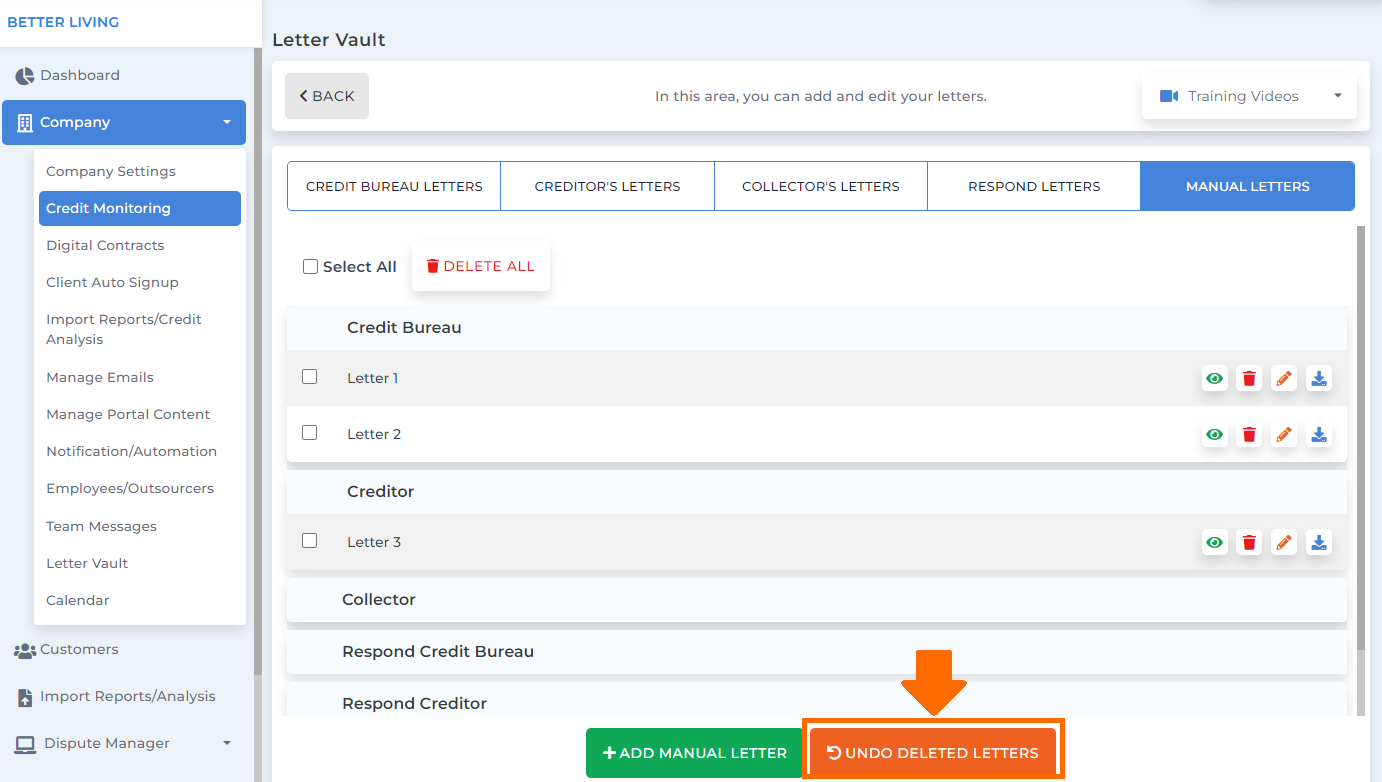Open Credit Monitoring menu item

[140, 208]
